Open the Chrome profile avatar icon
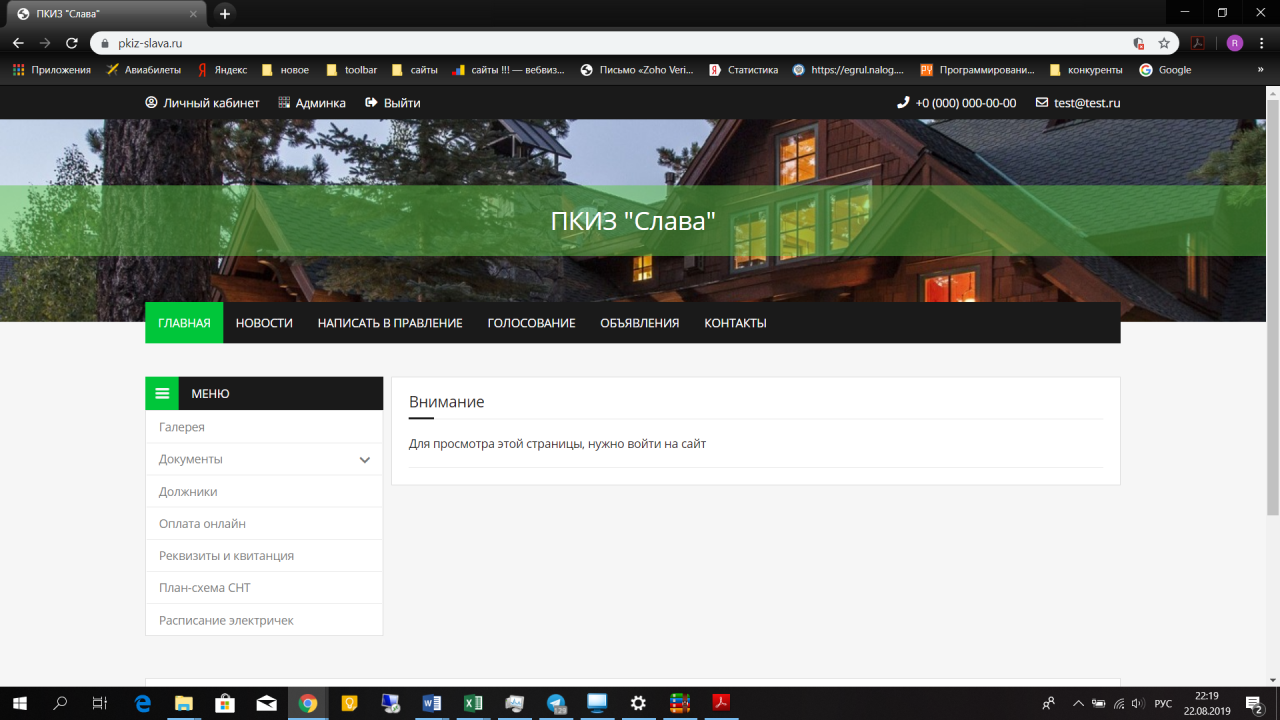The width and height of the screenshot is (1280, 720). coord(1234,43)
